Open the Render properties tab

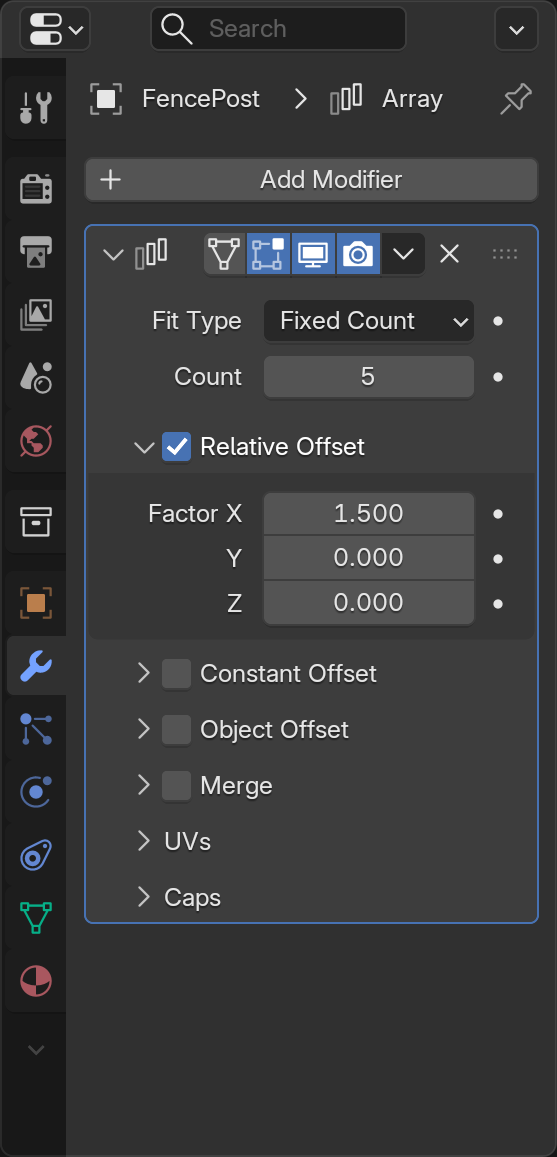tap(35, 189)
